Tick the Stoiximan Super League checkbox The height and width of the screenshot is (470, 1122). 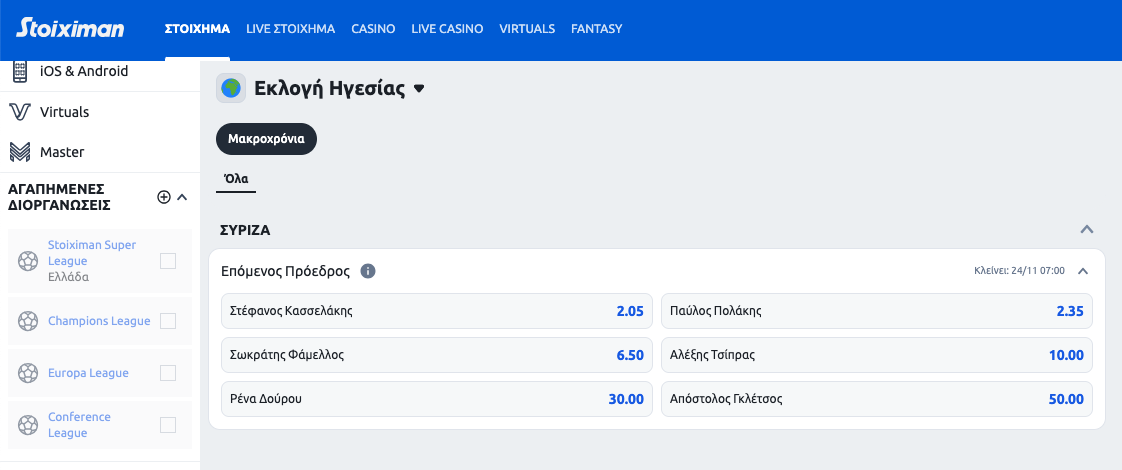[x=168, y=261]
